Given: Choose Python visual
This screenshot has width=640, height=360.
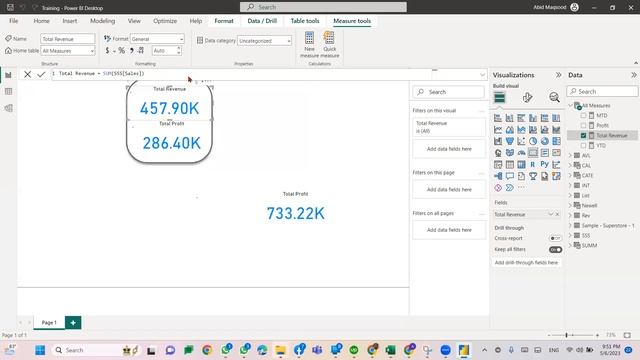Looking at the screenshot, I should 544,164.
